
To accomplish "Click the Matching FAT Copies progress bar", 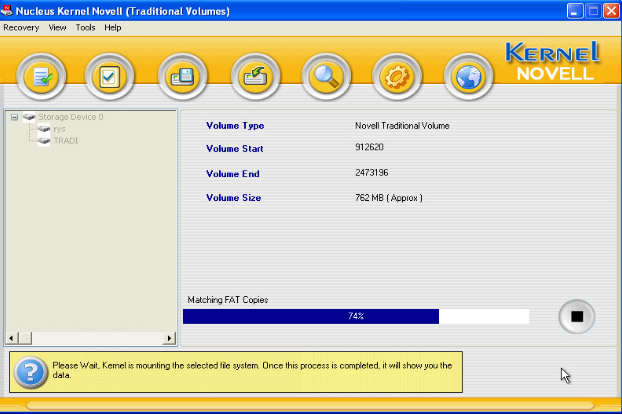I will pos(356,316).
